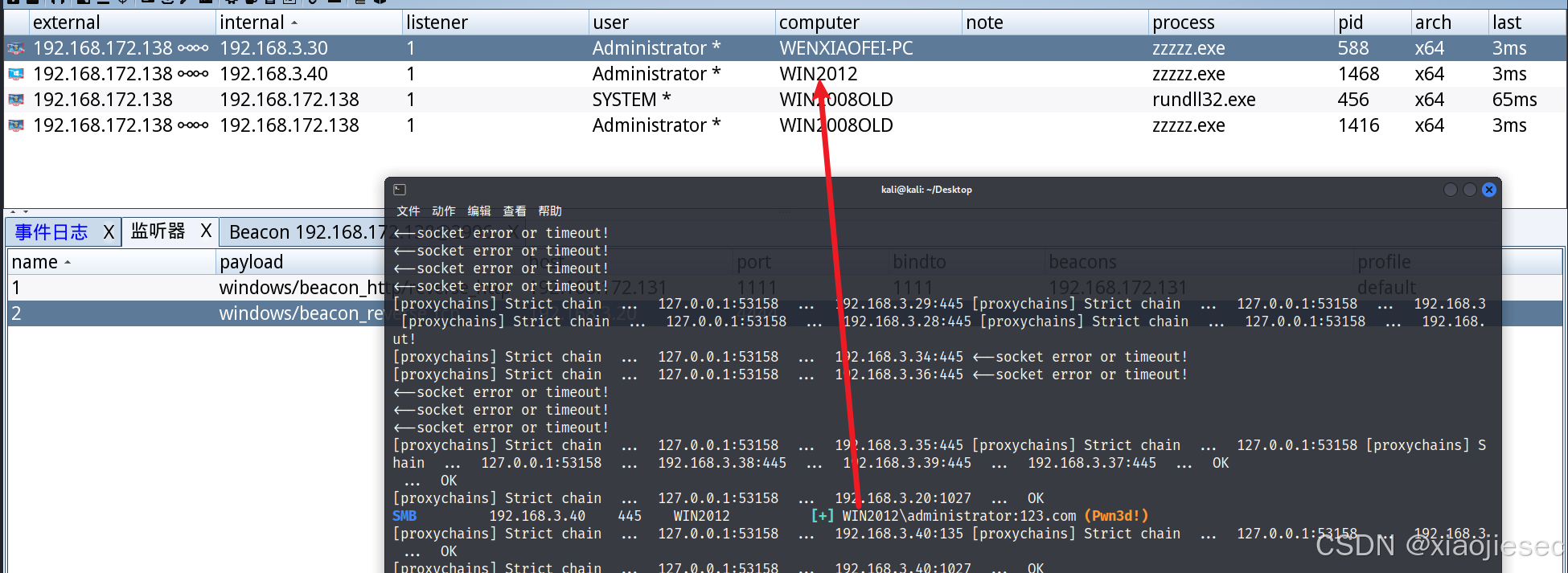
Task: Open the 动作 menu in the terminal
Action: point(443,211)
